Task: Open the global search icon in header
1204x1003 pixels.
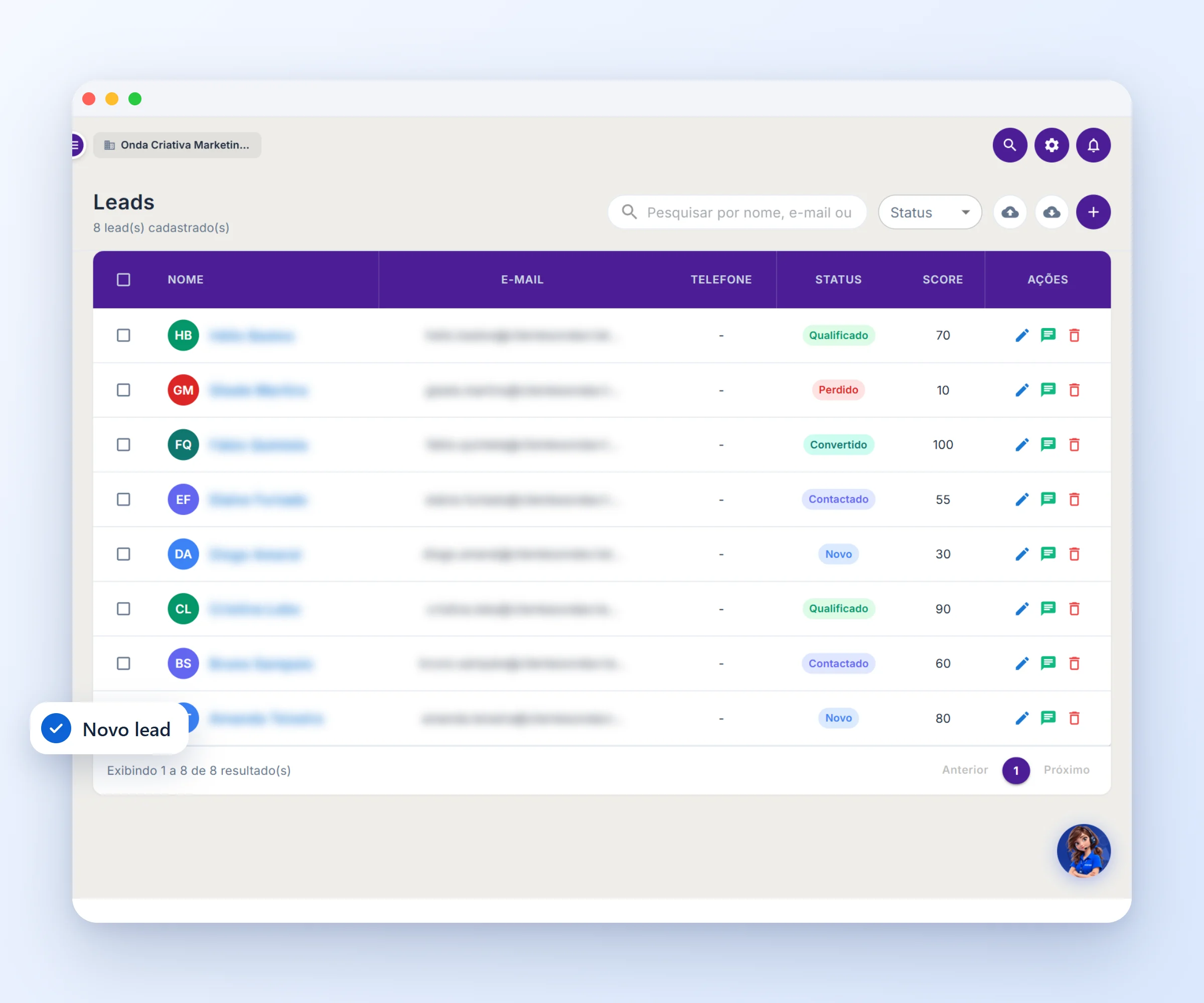Action: [x=1010, y=145]
